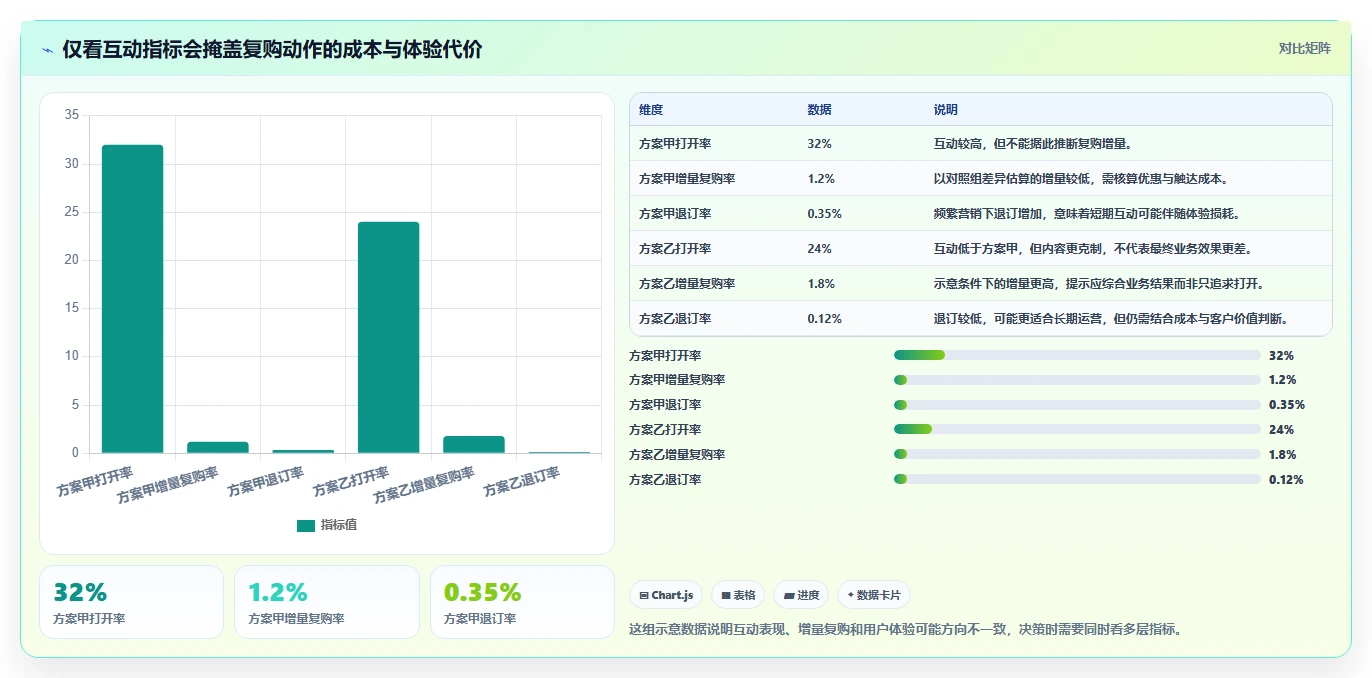Click the bar icon in 进度 chip

coord(789,595)
